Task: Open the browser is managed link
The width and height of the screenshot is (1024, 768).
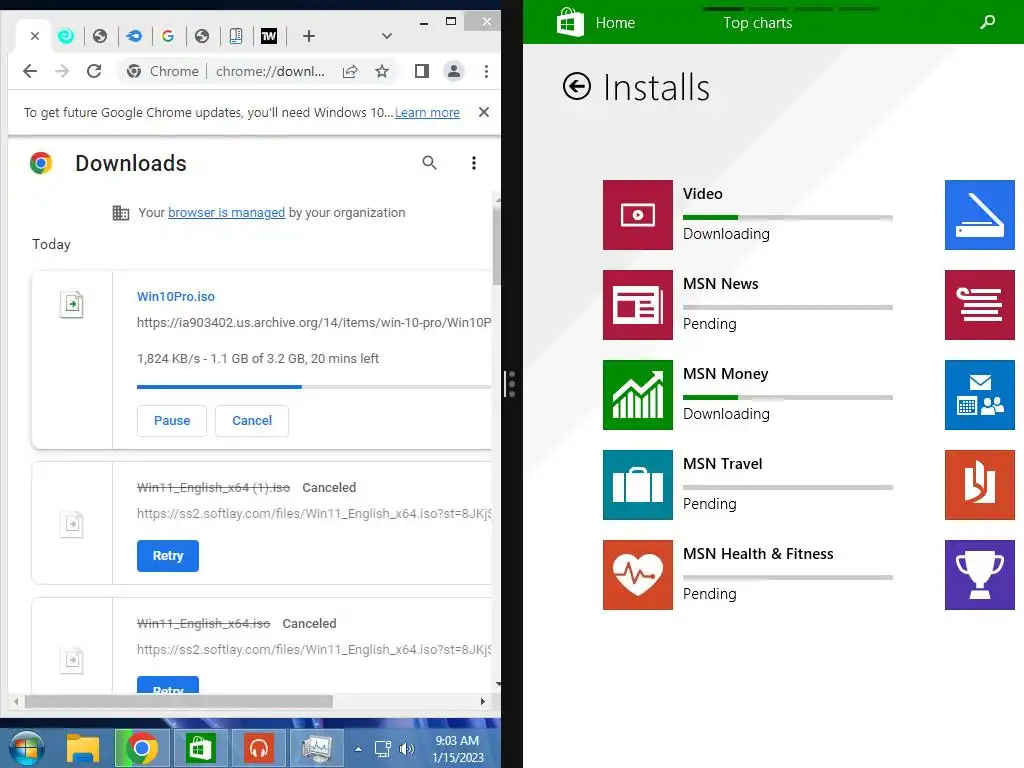Action: coord(227,212)
